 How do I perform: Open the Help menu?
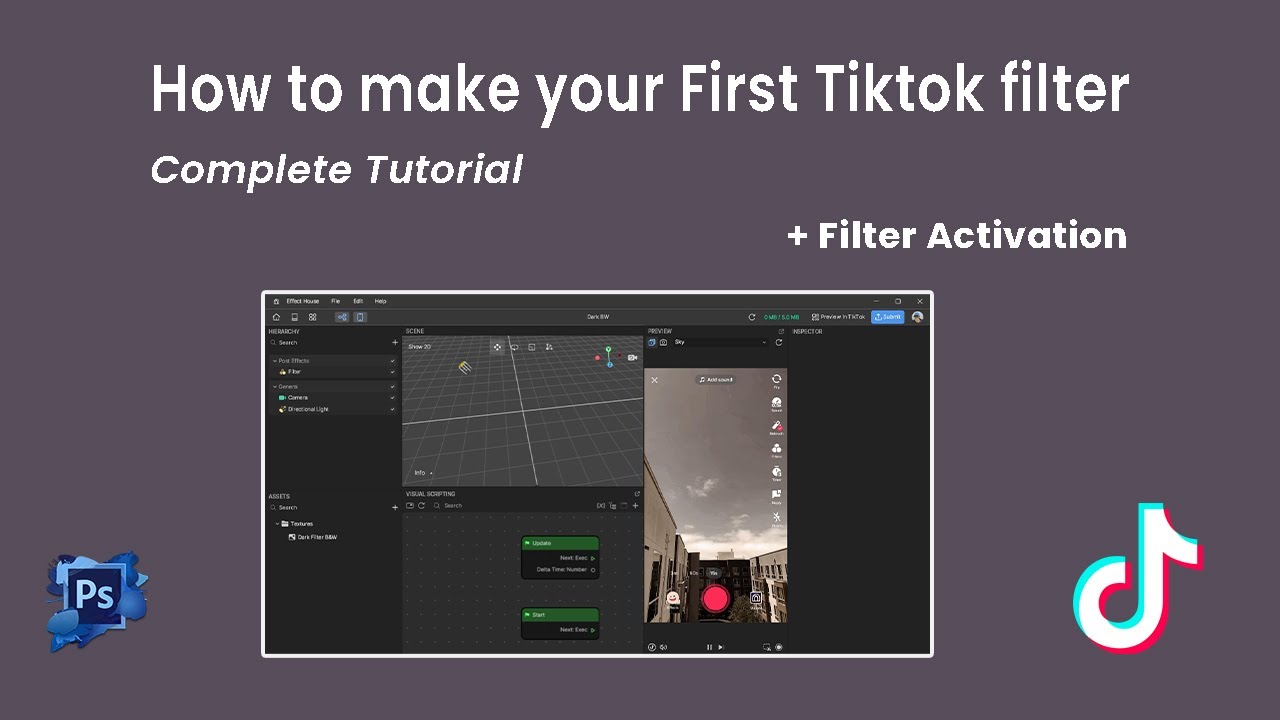pyautogui.click(x=380, y=301)
